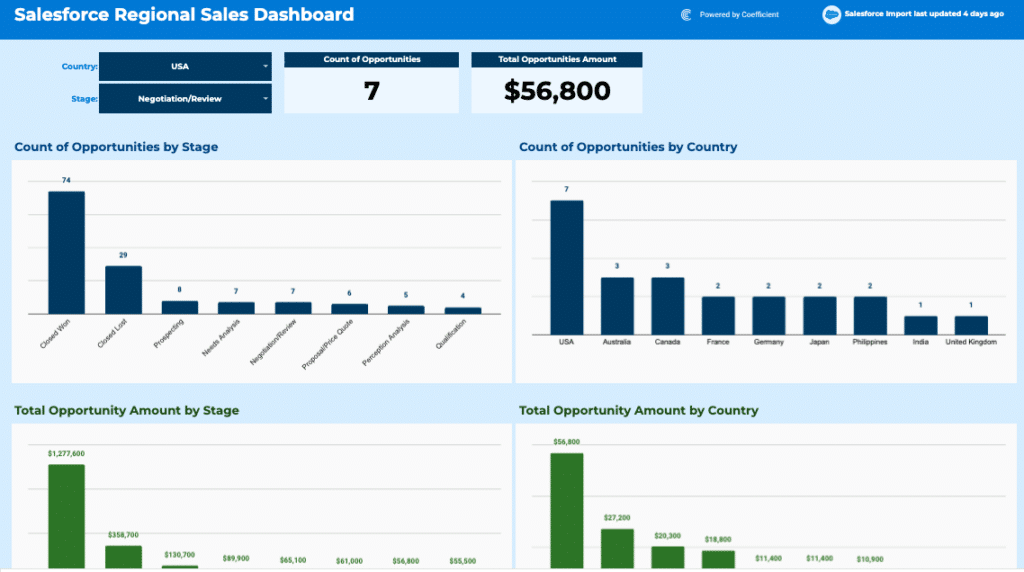This screenshot has height=572, width=1024.
Task: Click the Australia bar in country count chart
Action: [617, 306]
